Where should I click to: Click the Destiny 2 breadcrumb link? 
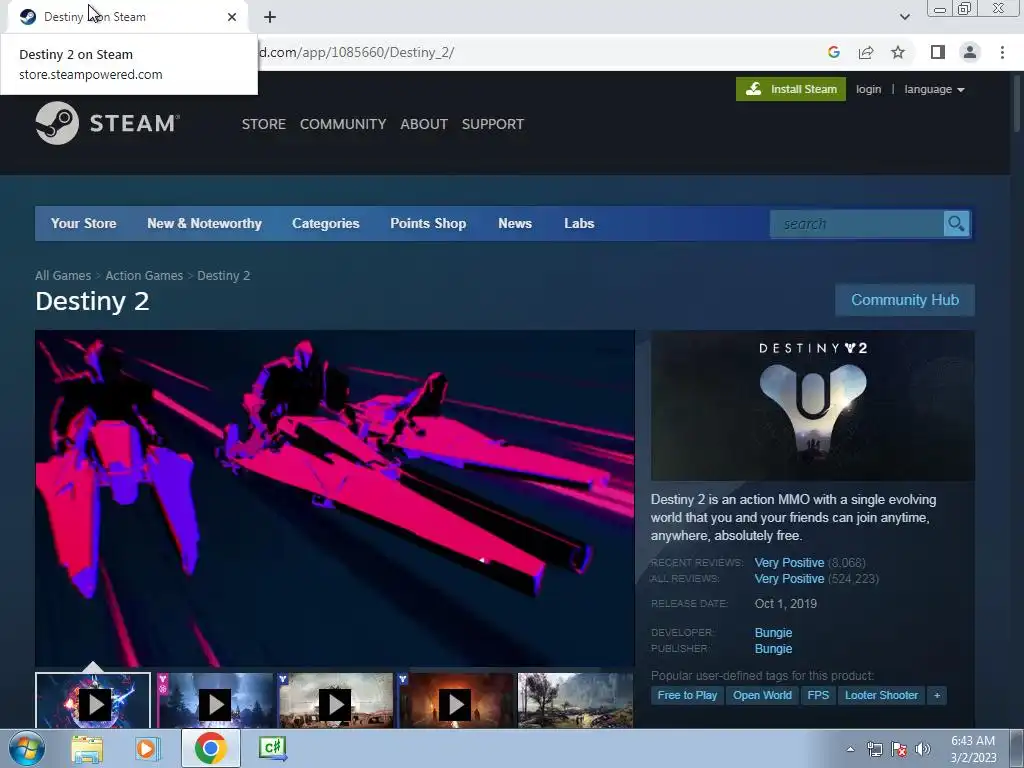[224, 276]
